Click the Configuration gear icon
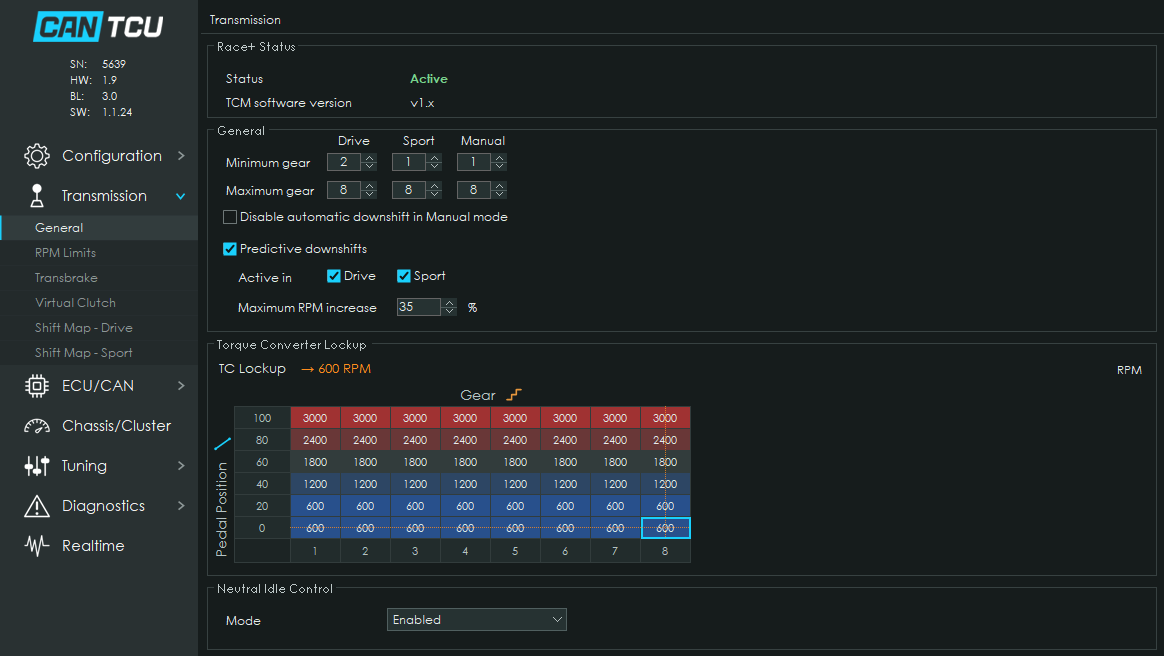Image resolution: width=1164 pixels, height=656 pixels. point(36,156)
